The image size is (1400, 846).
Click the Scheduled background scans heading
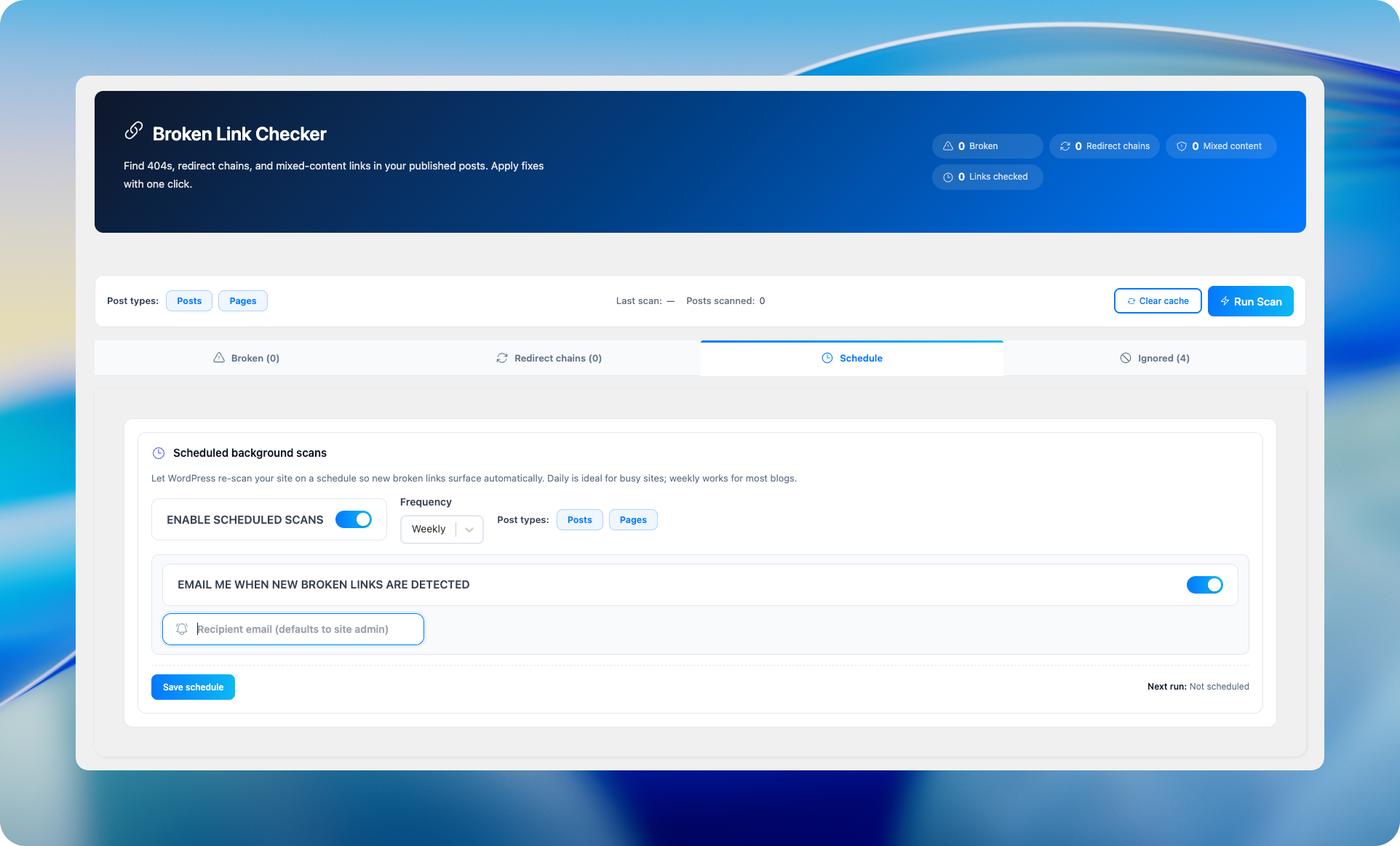click(x=250, y=453)
